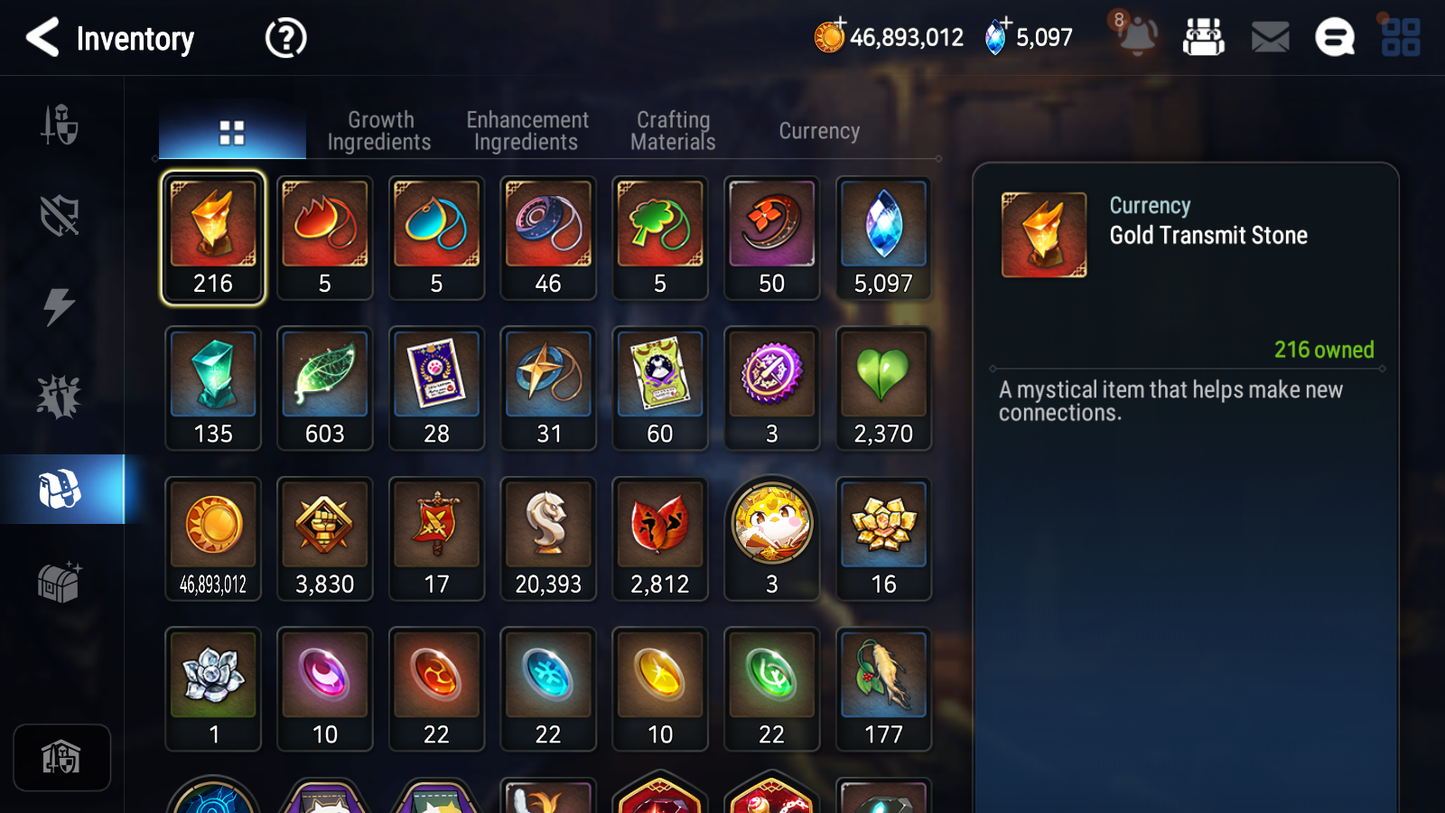Select the white knight chess piece item
1445x813 pixels.
click(x=548, y=539)
